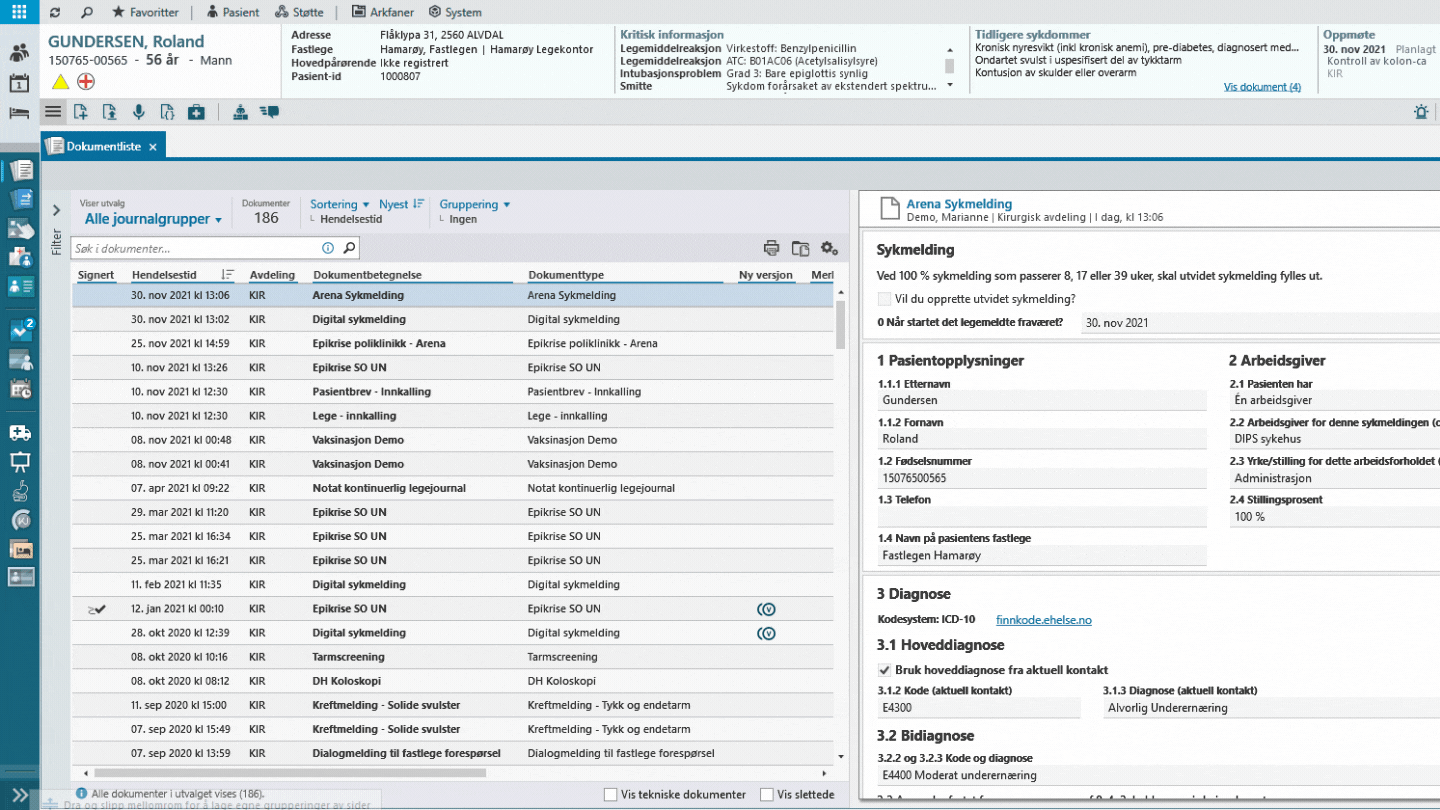The height and width of the screenshot is (810, 1440).
Task: Click the ambulance icon in left sidebar
Action: [19, 433]
